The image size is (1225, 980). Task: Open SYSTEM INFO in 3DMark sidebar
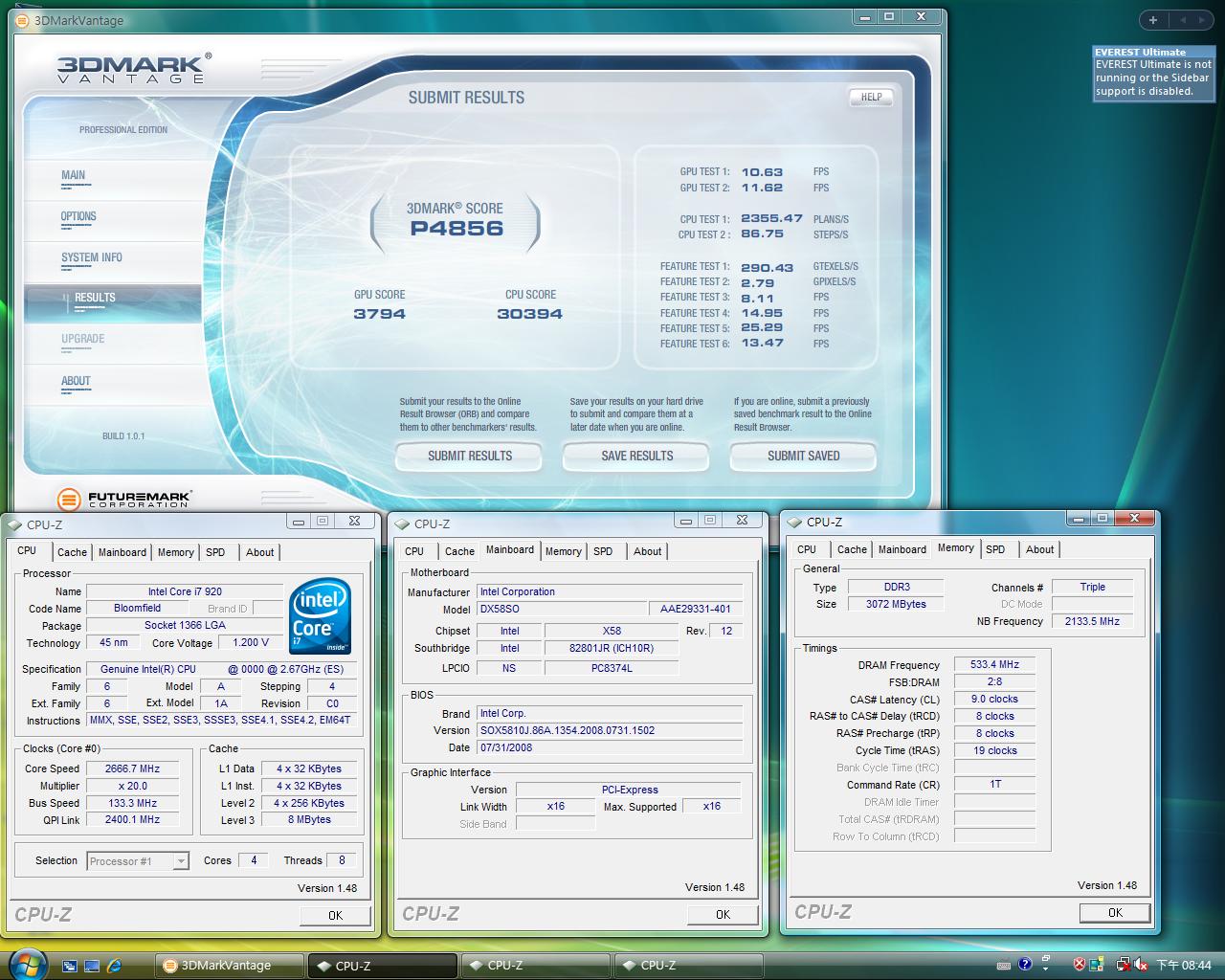91,257
